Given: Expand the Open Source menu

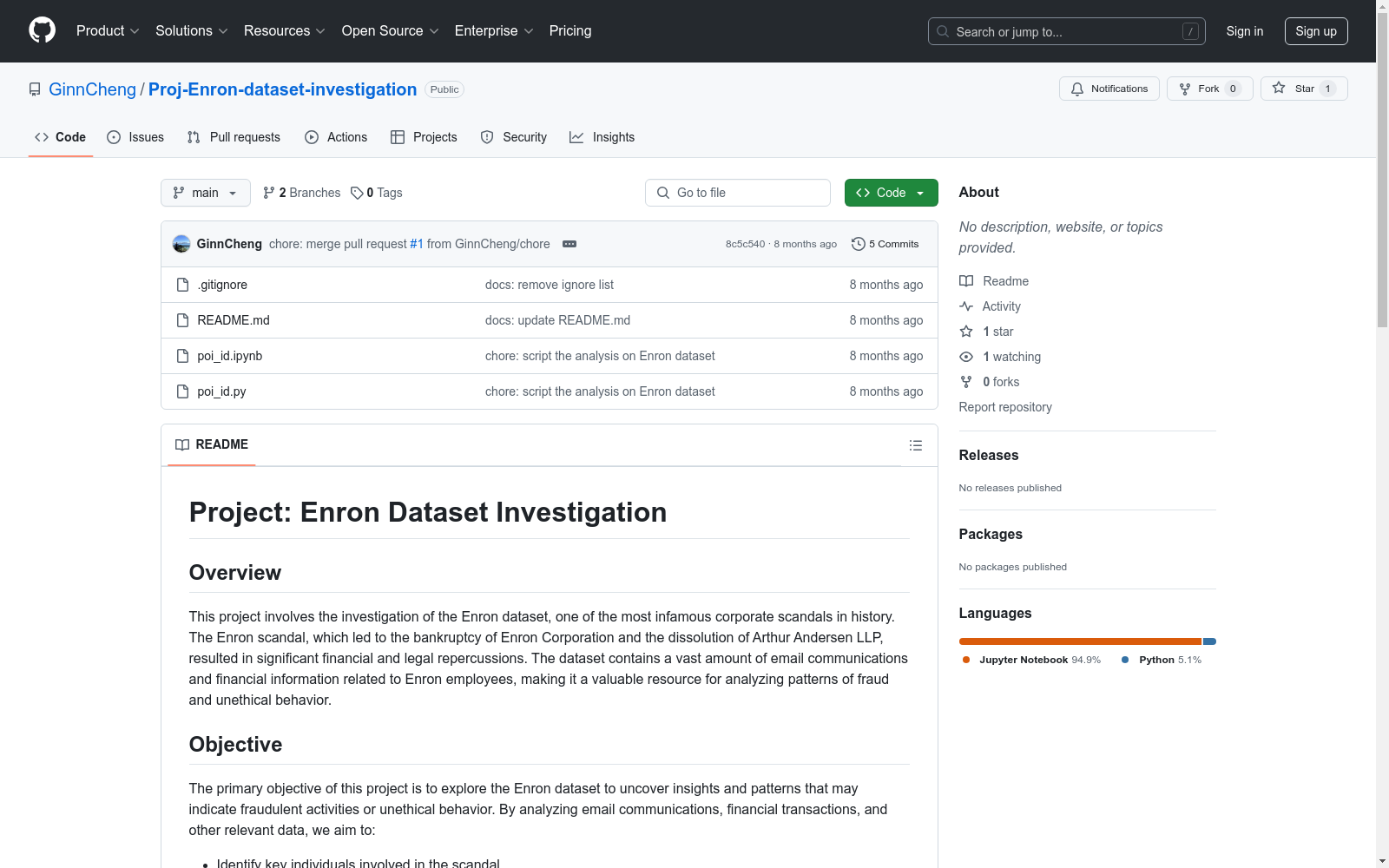Looking at the screenshot, I should pos(390,30).
